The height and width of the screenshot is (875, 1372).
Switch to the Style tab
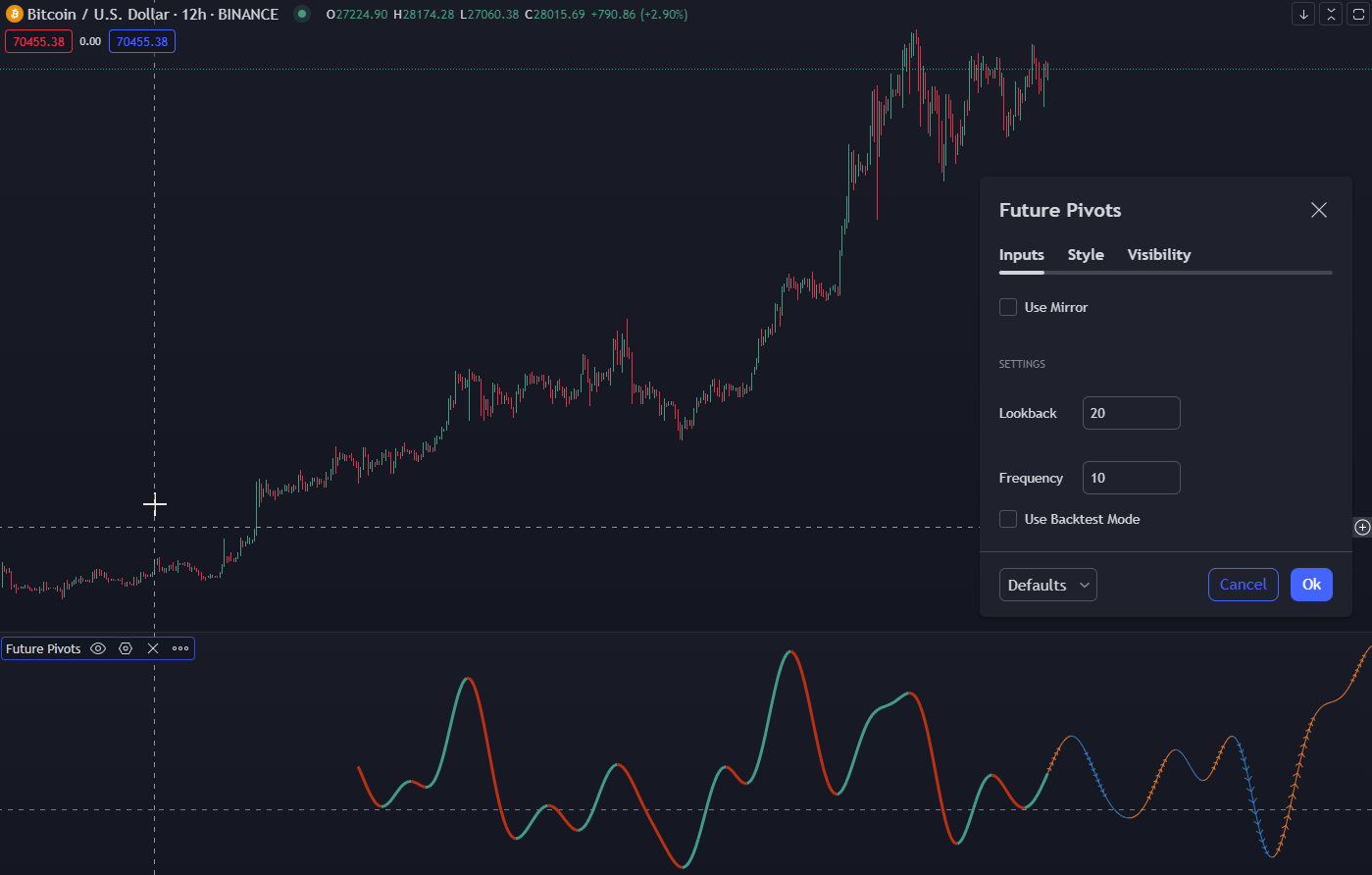pyautogui.click(x=1086, y=255)
